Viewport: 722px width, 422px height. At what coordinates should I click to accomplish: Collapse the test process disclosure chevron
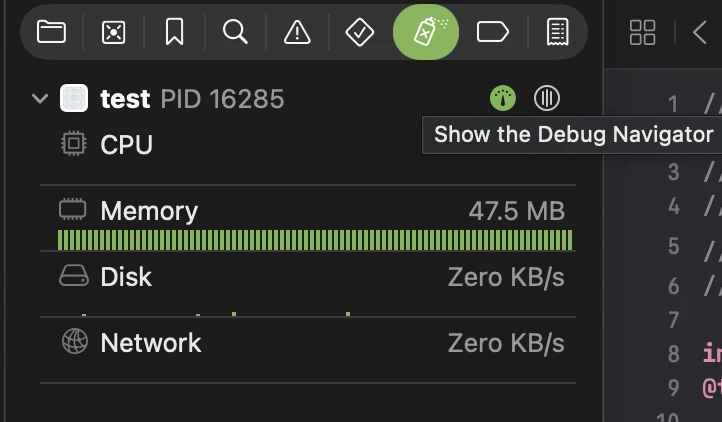(x=40, y=98)
